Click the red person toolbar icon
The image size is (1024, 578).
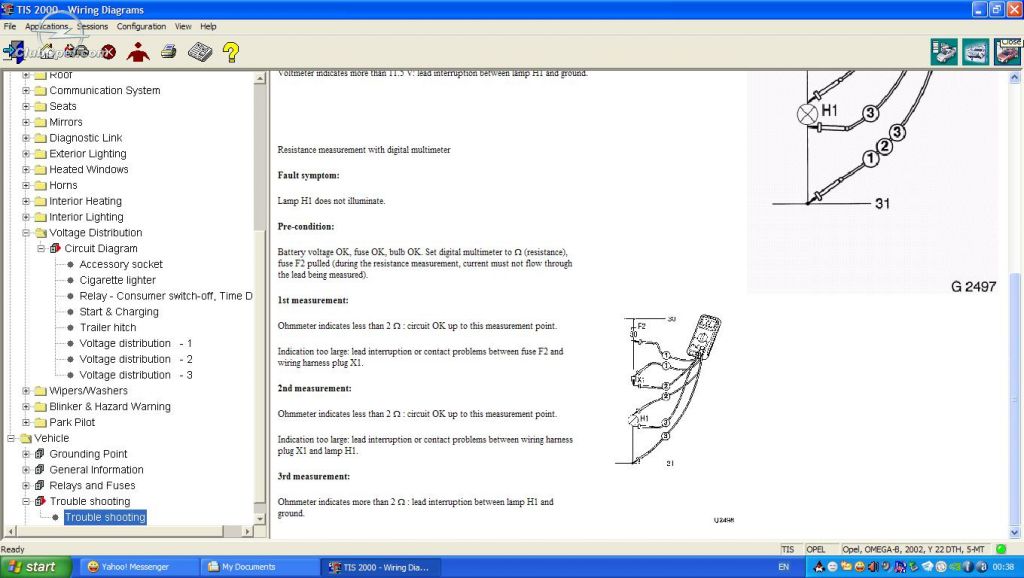click(138, 52)
